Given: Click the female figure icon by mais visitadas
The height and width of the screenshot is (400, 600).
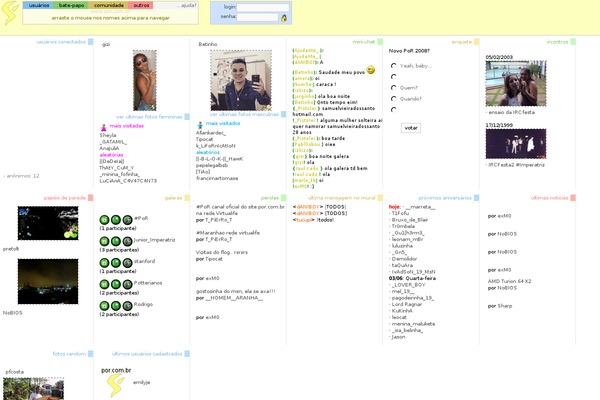Looking at the screenshot, I should pos(104,127).
